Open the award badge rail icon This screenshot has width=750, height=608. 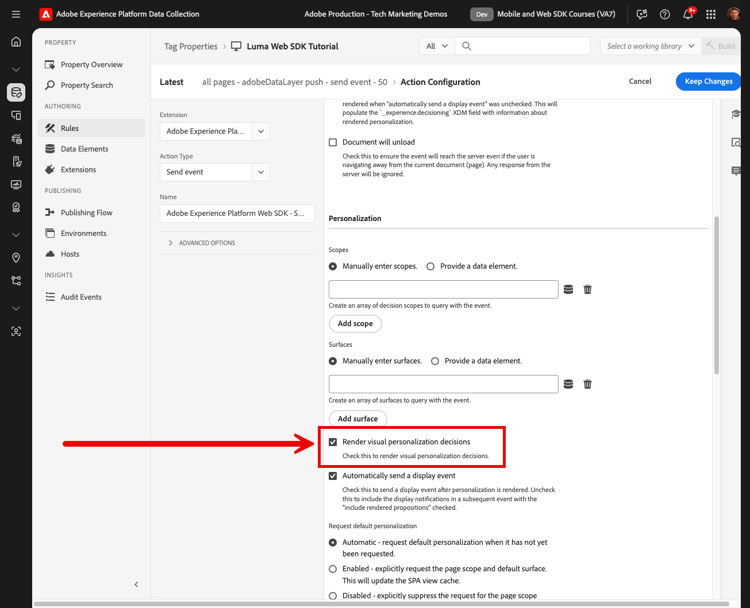pos(16,207)
